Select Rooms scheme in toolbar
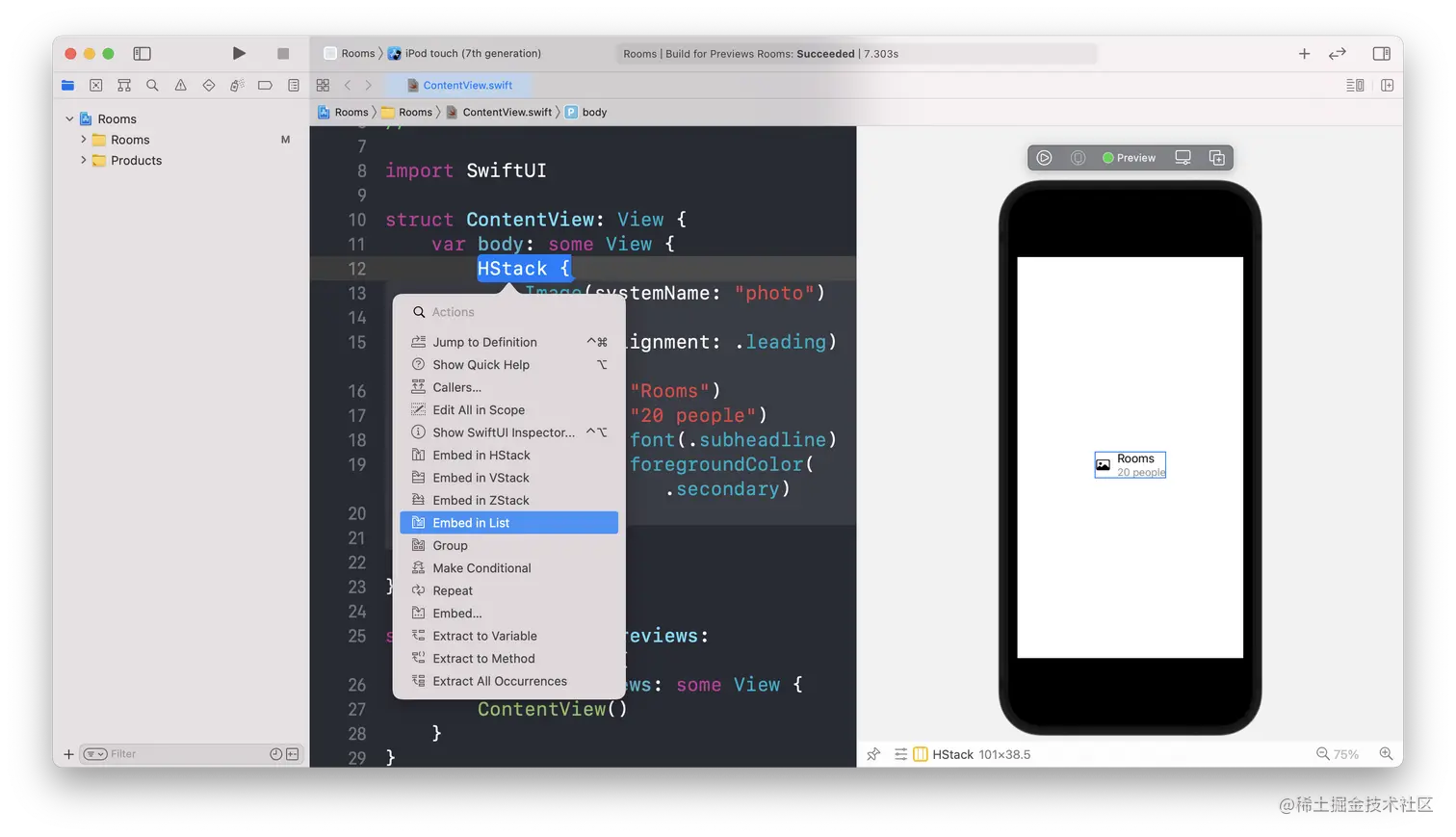 click(350, 53)
